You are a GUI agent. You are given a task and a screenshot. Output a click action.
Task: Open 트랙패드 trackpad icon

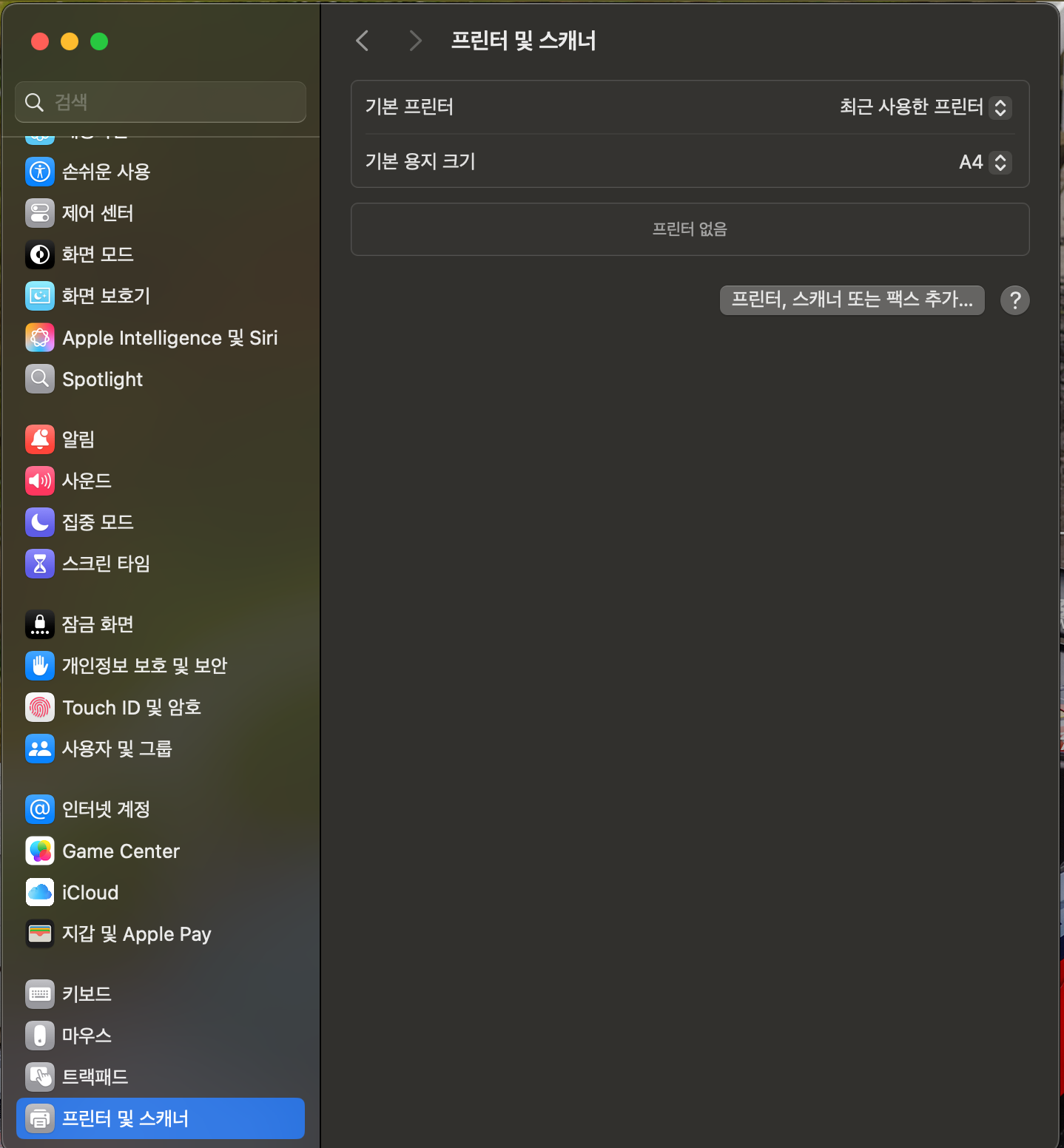[x=40, y=1077]
